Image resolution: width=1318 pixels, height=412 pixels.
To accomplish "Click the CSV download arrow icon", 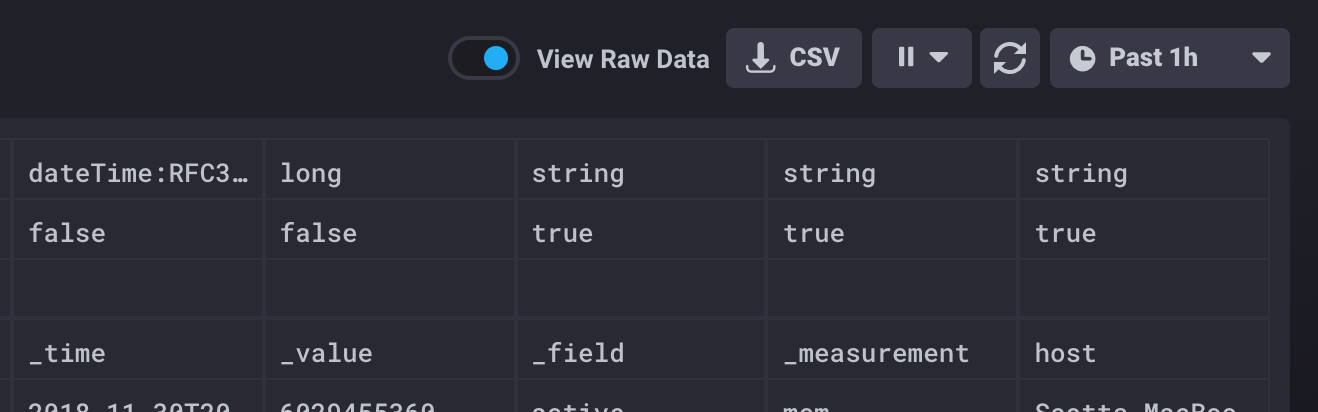I will click(761, 58).
